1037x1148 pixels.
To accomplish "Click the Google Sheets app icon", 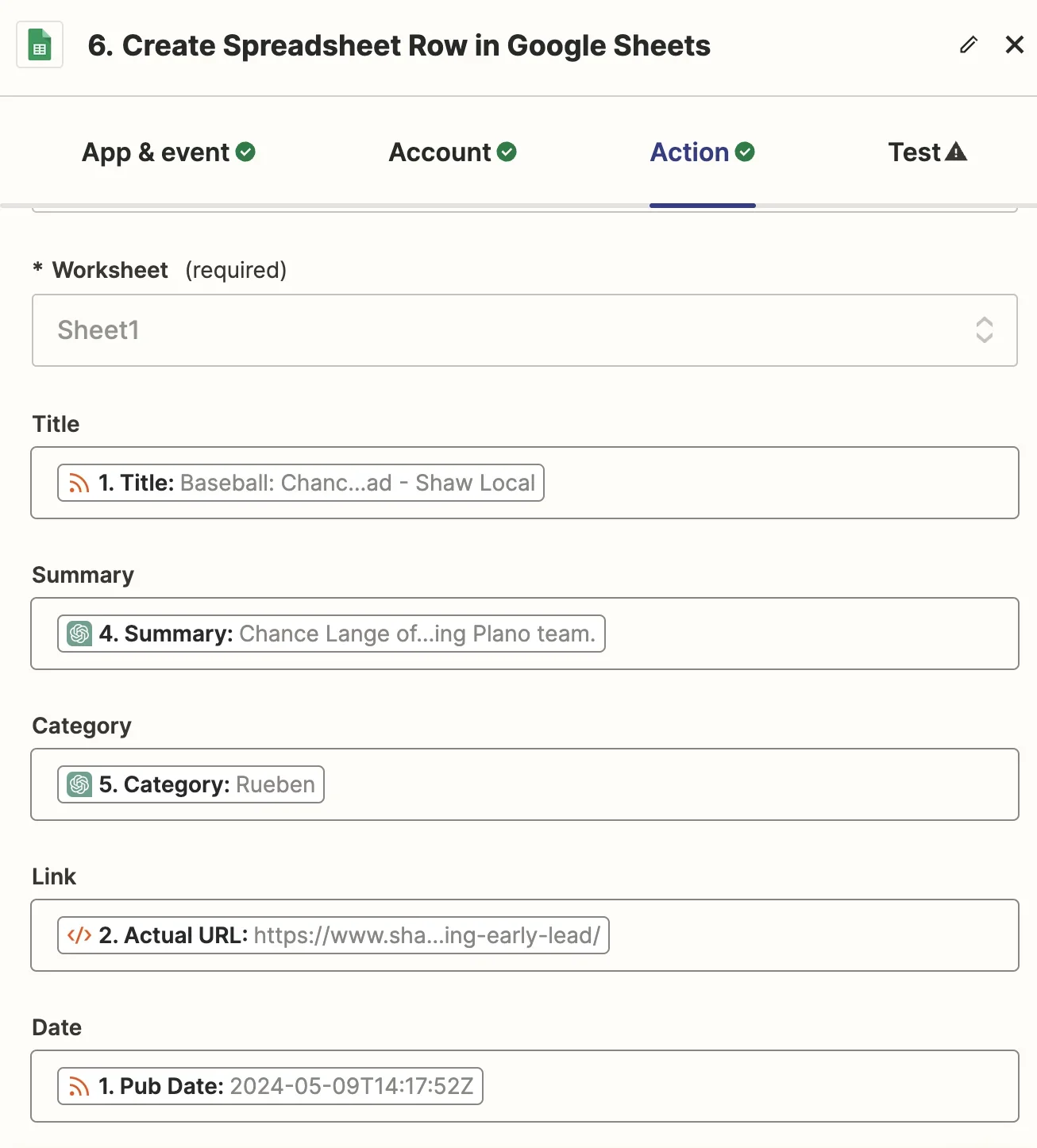I will coord(40,45).
